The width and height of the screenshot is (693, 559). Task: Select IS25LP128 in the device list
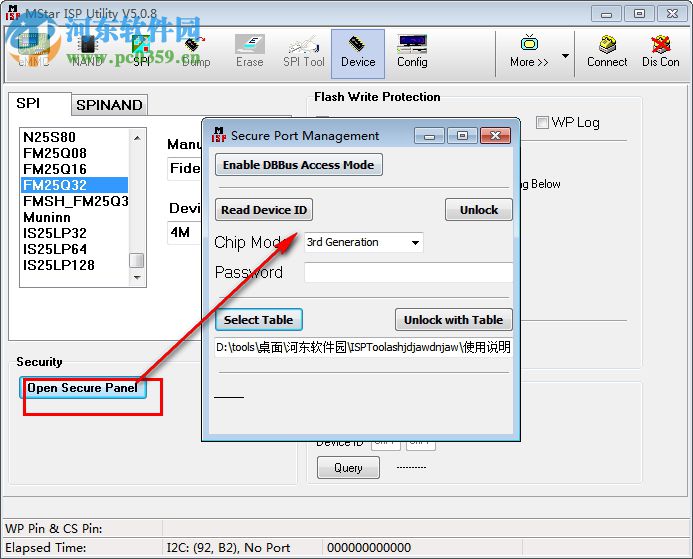pyautogui.click(x=74, y=265)
